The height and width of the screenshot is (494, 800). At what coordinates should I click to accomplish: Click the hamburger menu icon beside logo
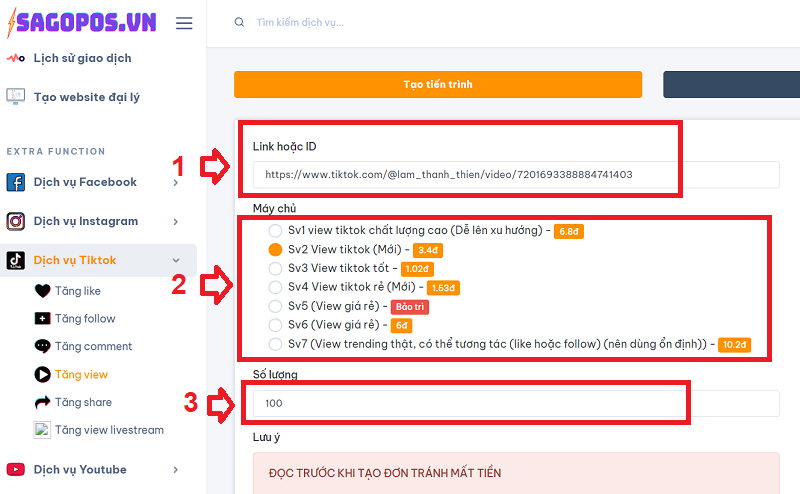point(184,23)
